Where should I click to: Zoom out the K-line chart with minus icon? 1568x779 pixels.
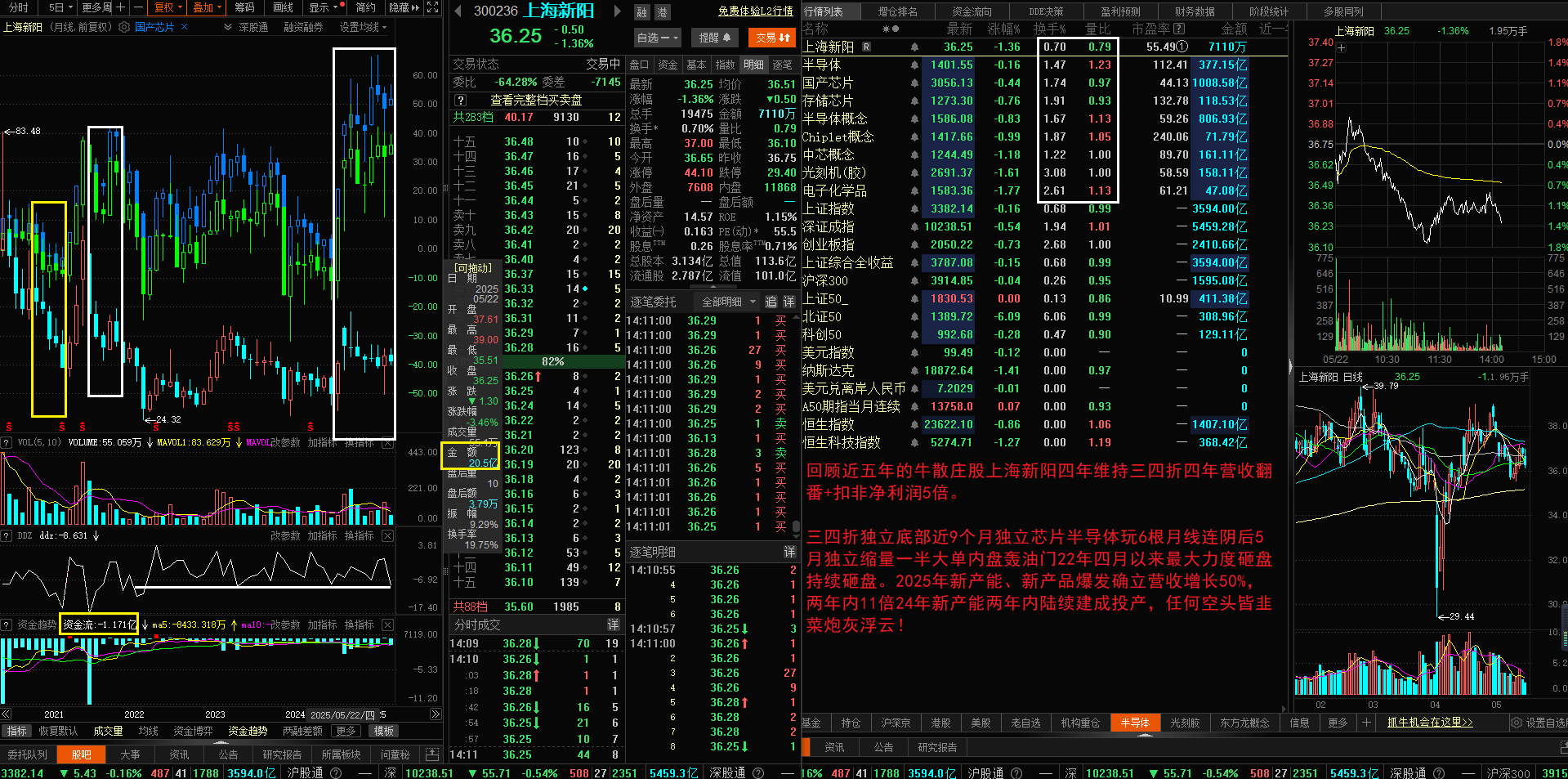point(137,7)
